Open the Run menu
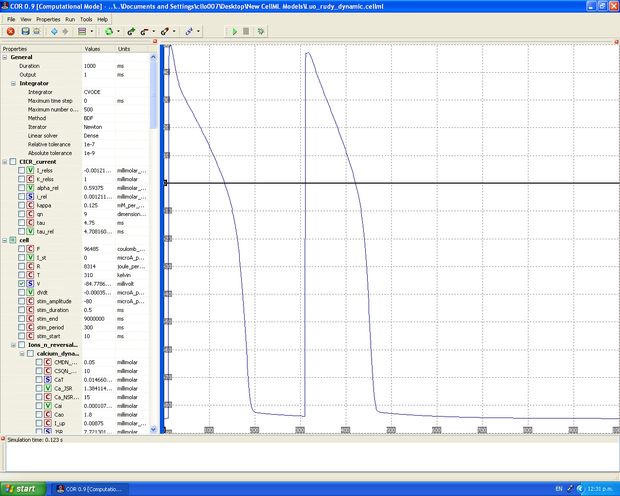Screen dimensions: 620x496 [x=70, y=19]
